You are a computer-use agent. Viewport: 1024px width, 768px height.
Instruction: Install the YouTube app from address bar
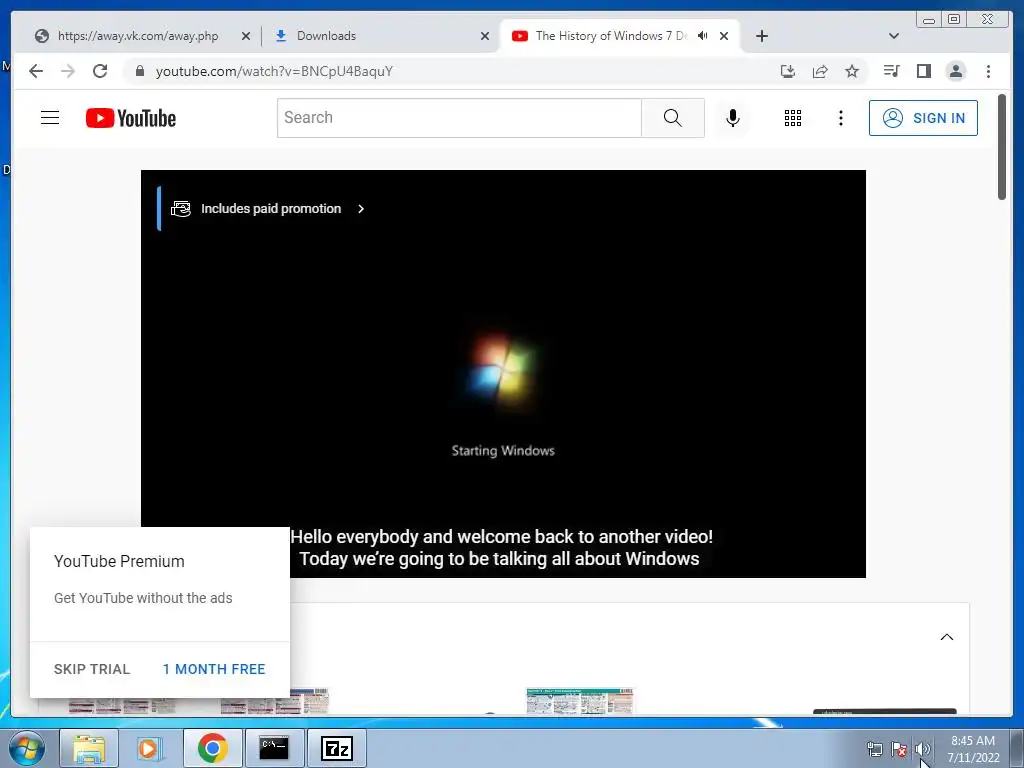(788, 71)
